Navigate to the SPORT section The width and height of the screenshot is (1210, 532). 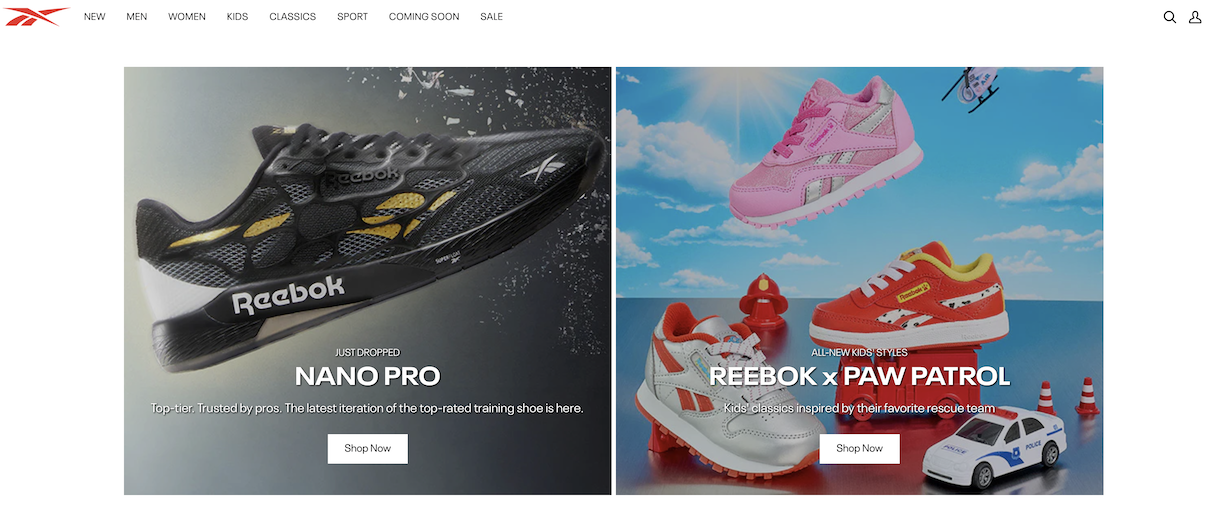tap(352, 17)
